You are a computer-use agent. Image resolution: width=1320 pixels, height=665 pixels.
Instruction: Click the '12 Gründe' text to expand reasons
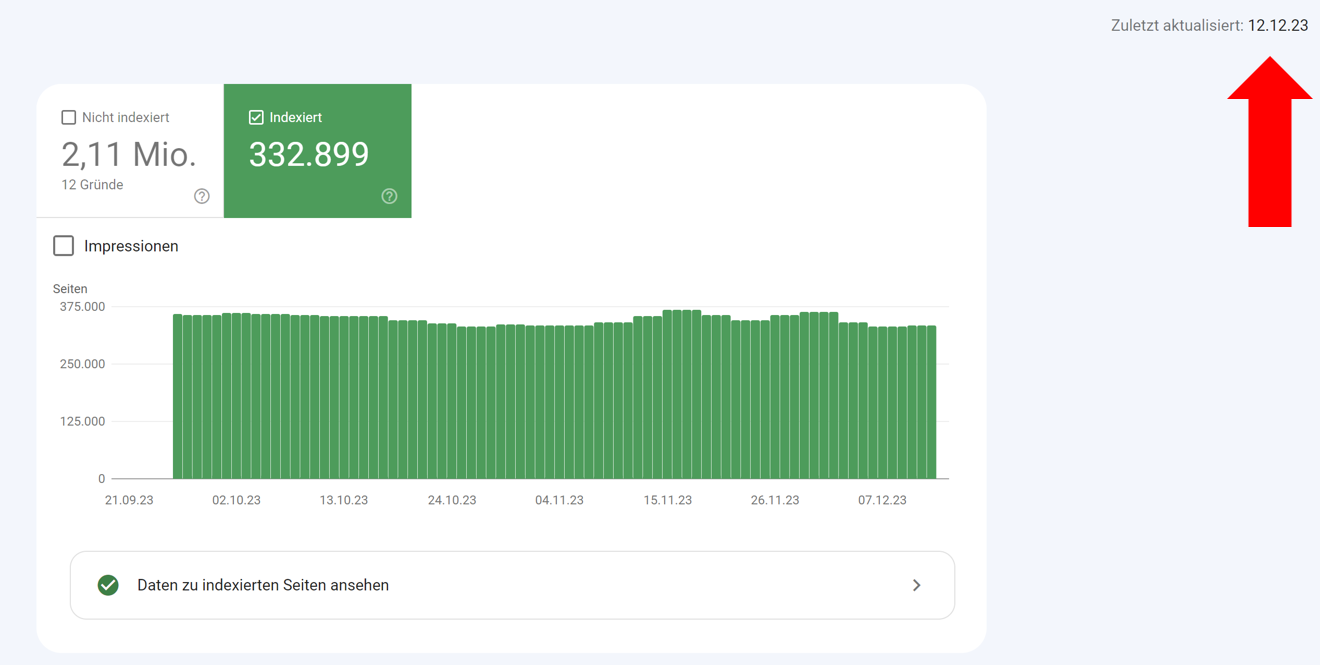[x=92, y=184]
